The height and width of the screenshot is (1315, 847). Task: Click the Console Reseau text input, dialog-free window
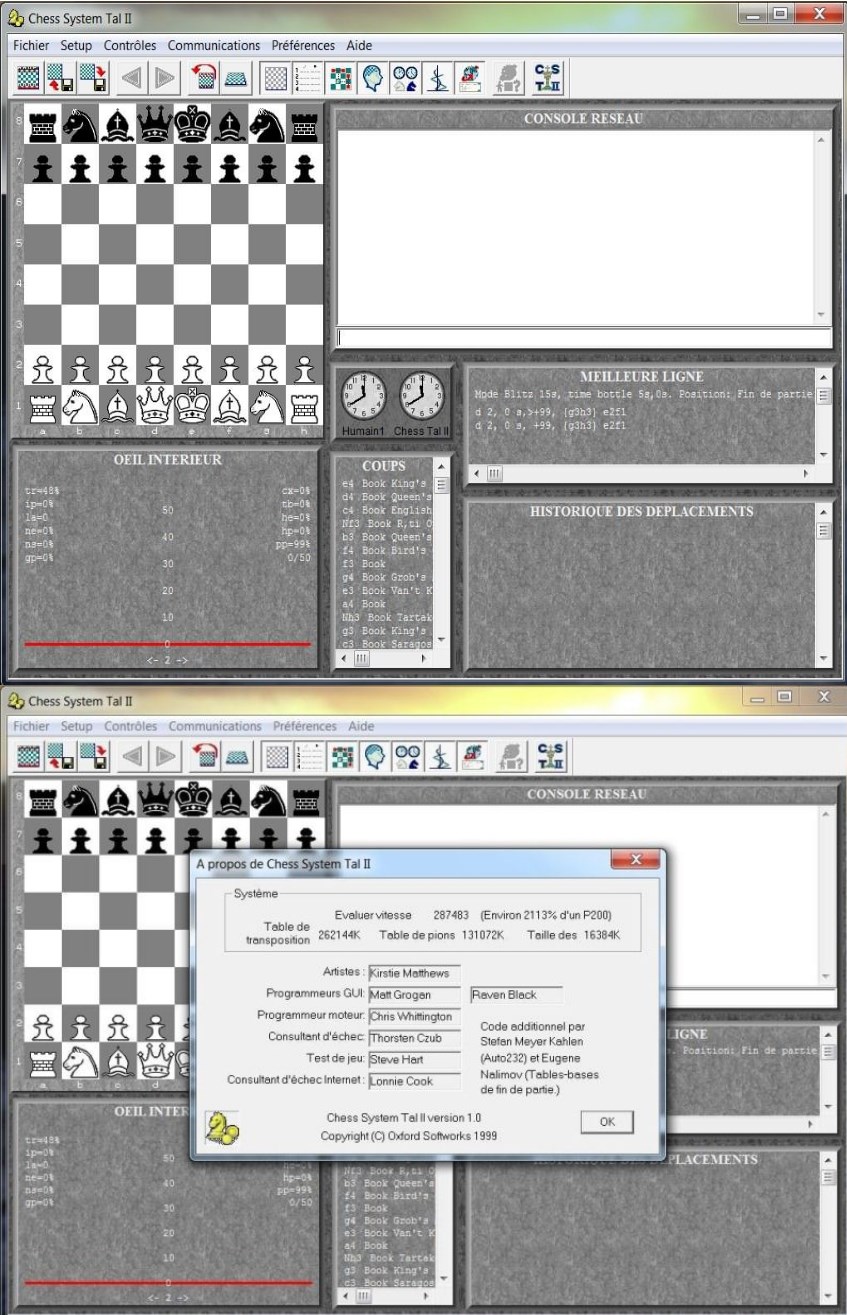[x=584, y=338]
